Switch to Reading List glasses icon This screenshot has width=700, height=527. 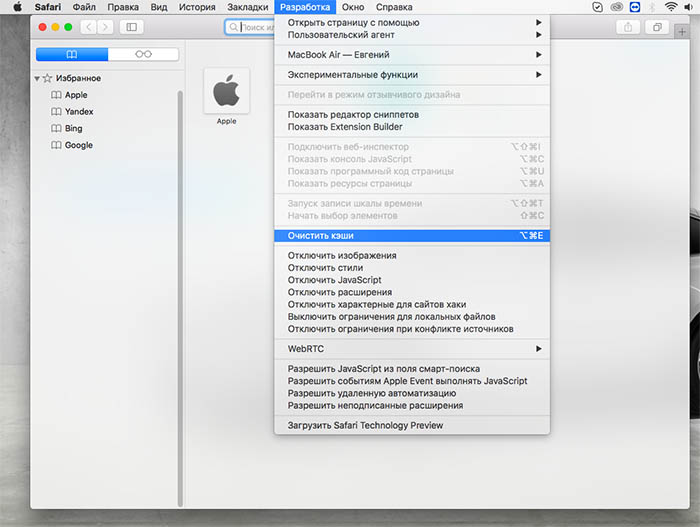tap(143, 54)
